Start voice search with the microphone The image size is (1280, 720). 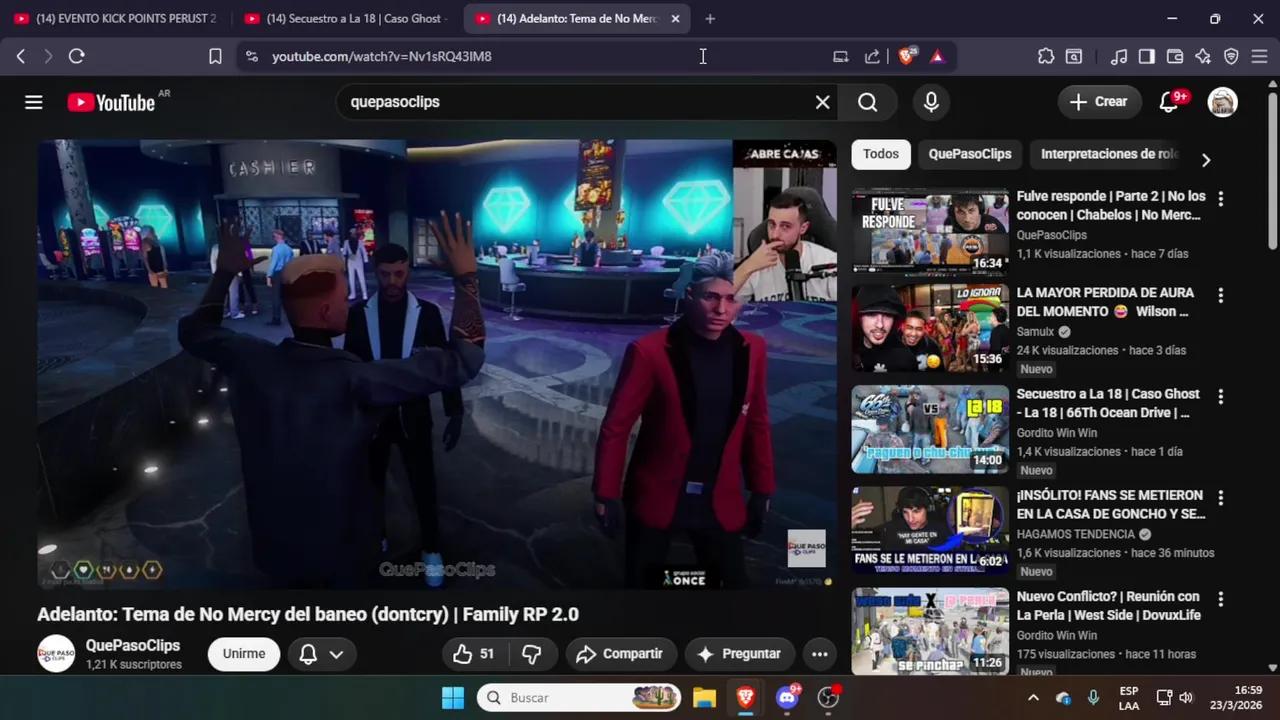tap(931, 102)
